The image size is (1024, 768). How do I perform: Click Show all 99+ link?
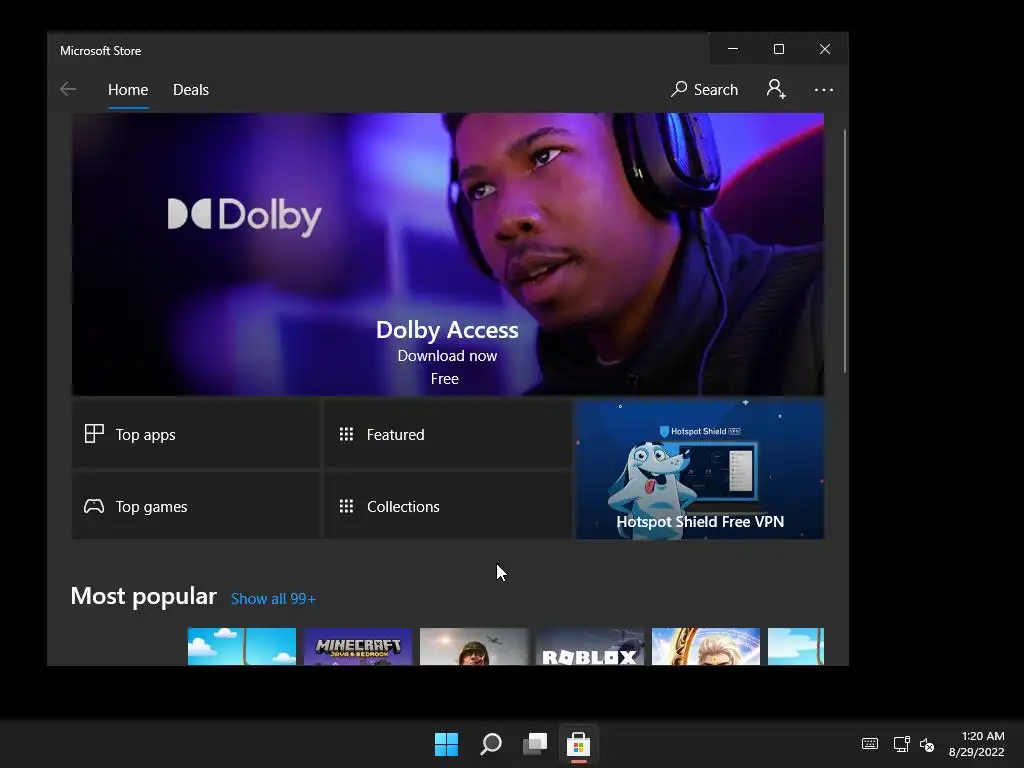point(273,599)
